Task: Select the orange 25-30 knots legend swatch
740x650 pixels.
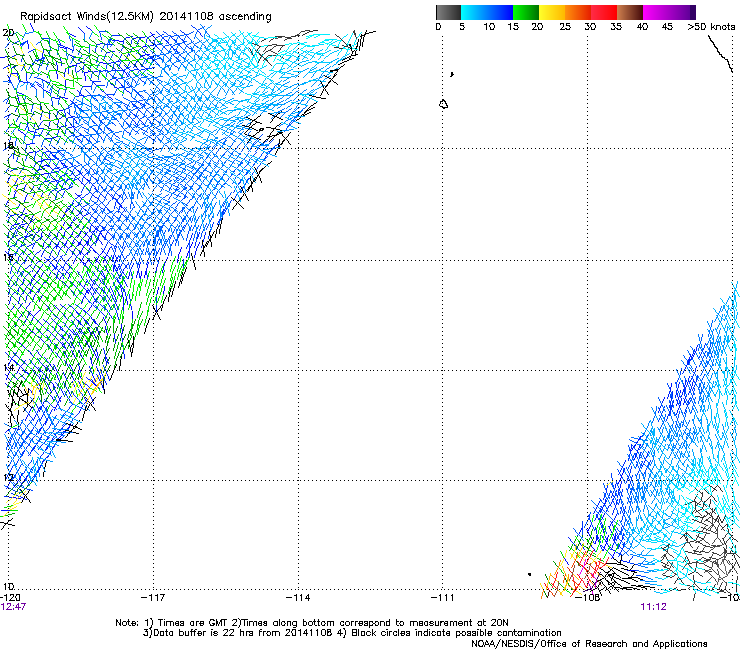Action: click(x=578, y=12)
